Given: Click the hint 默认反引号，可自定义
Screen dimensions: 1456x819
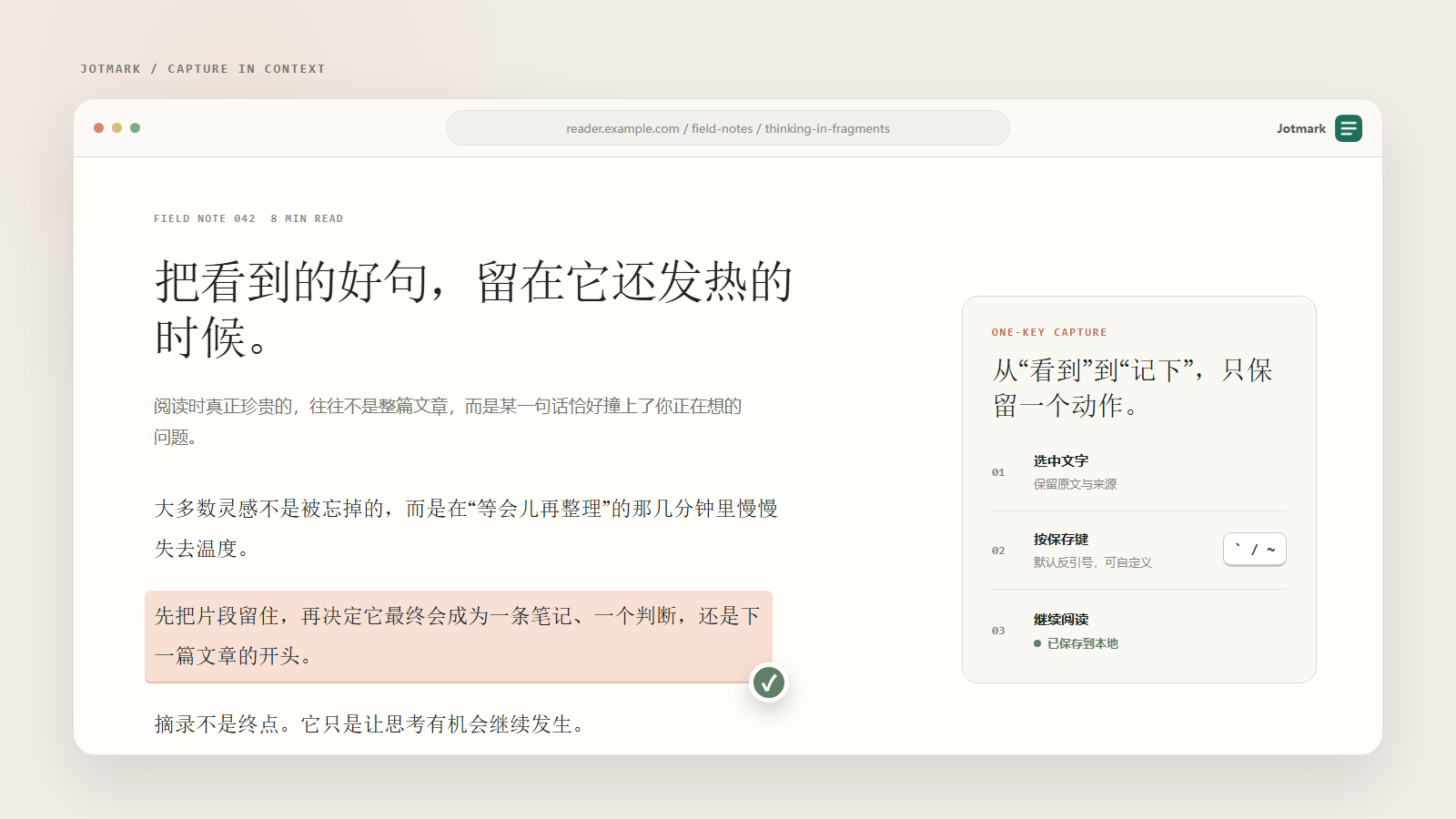Looking at the screenshot, I should coord(1093,562).
